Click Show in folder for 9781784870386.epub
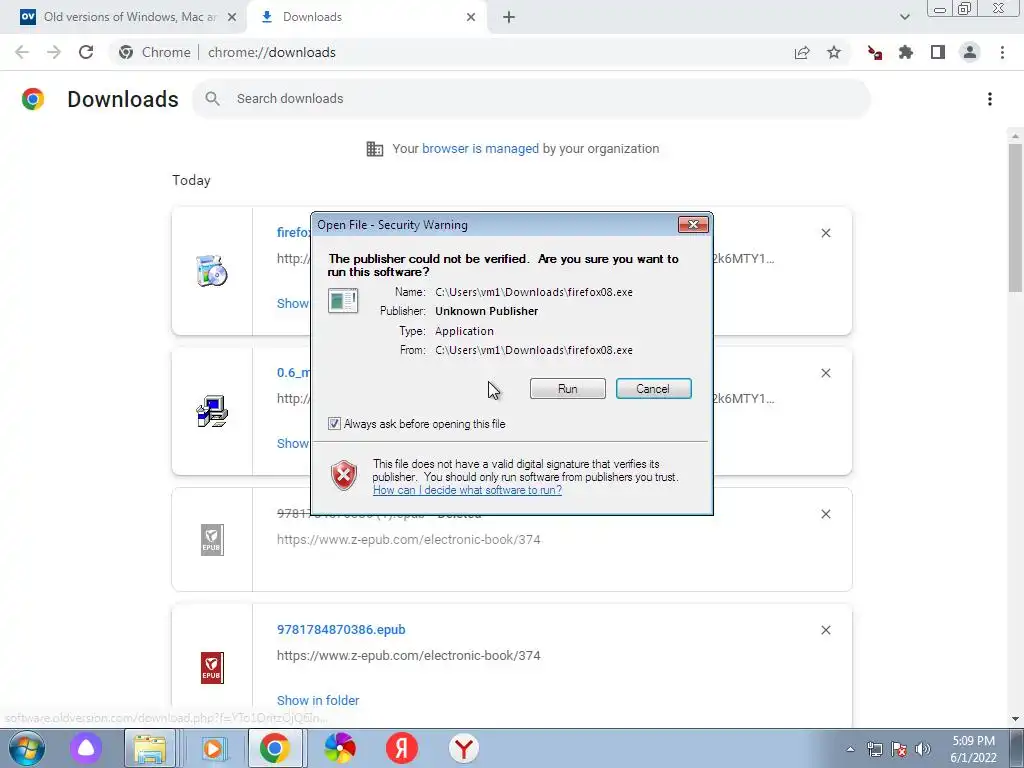Screen dimensions: 1024x768 coord(318,700)
